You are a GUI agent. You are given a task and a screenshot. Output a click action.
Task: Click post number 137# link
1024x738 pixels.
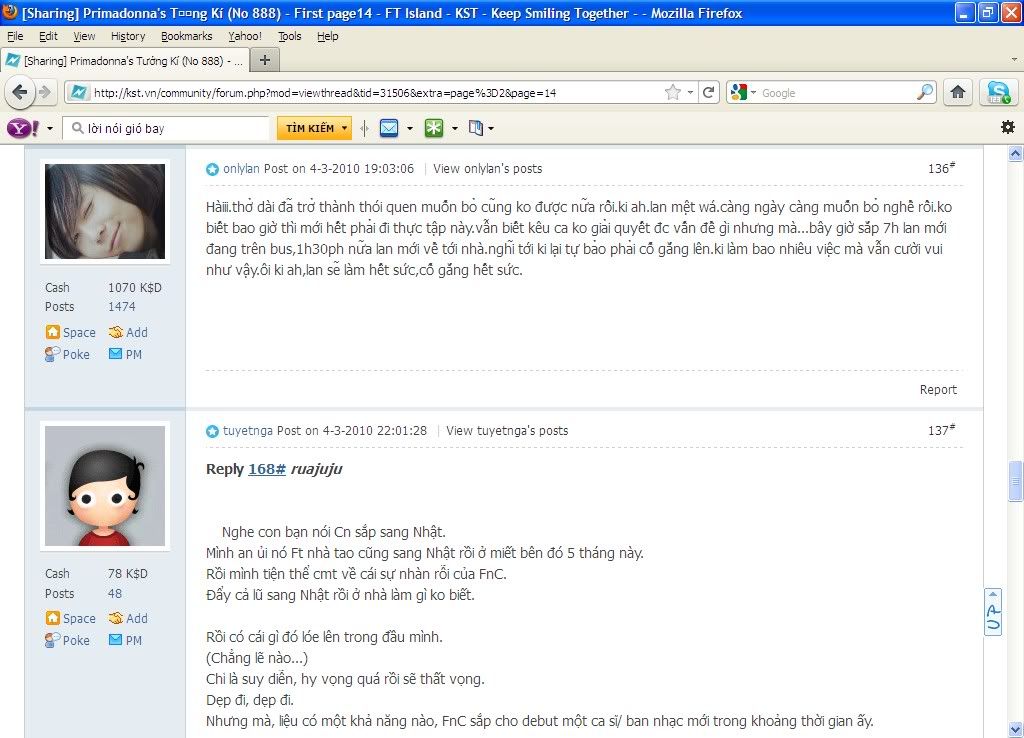[x=941, y=430]
